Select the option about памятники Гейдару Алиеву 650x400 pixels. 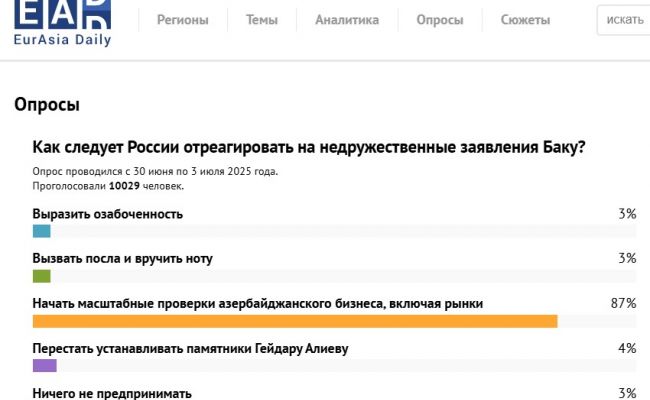coord(190,348)
